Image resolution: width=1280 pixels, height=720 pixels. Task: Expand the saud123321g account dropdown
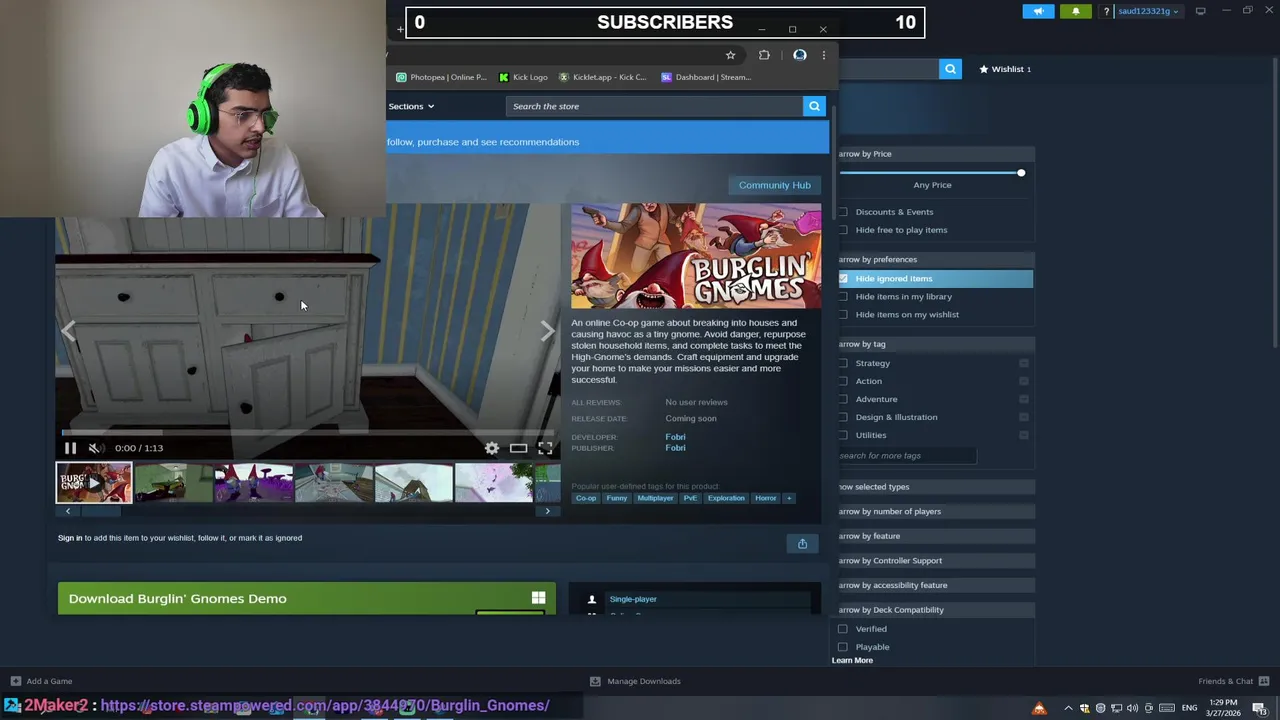point(1148,11)
